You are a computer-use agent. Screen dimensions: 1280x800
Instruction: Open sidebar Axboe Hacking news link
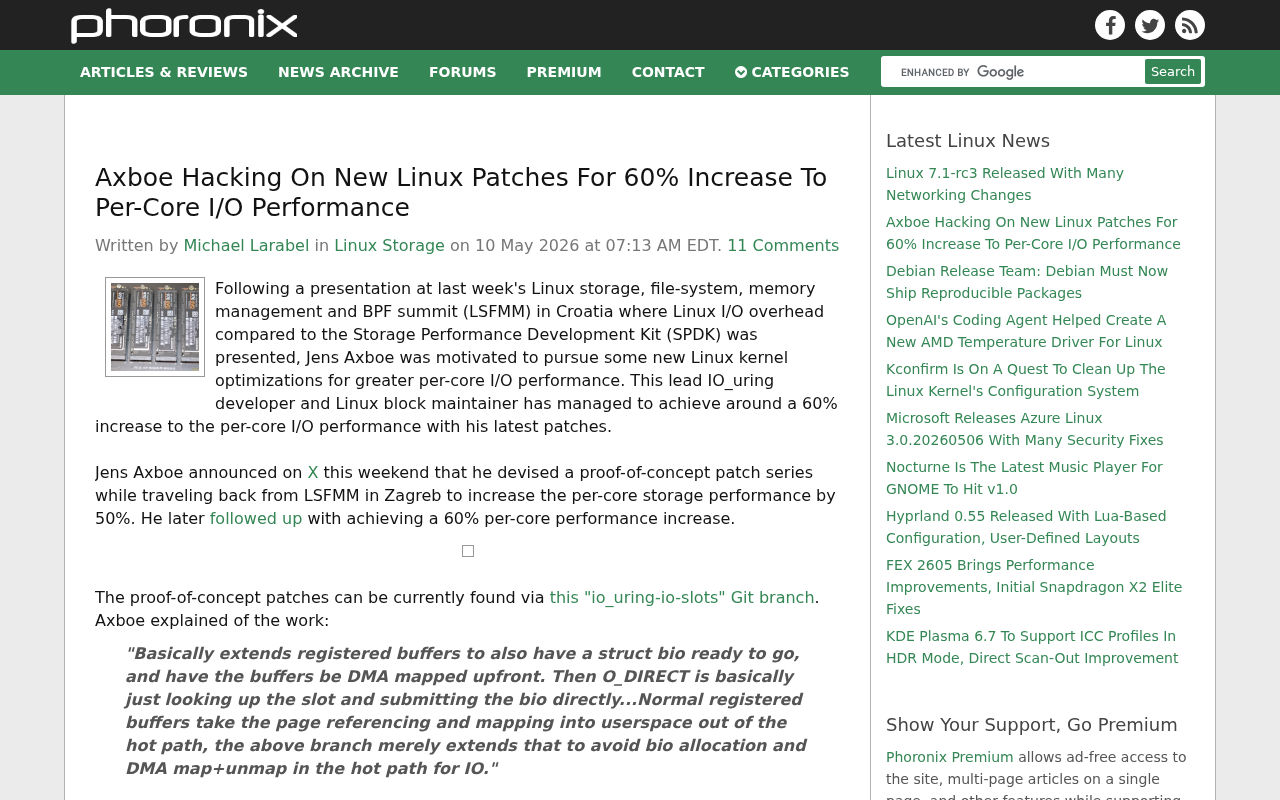point(1033,233)
